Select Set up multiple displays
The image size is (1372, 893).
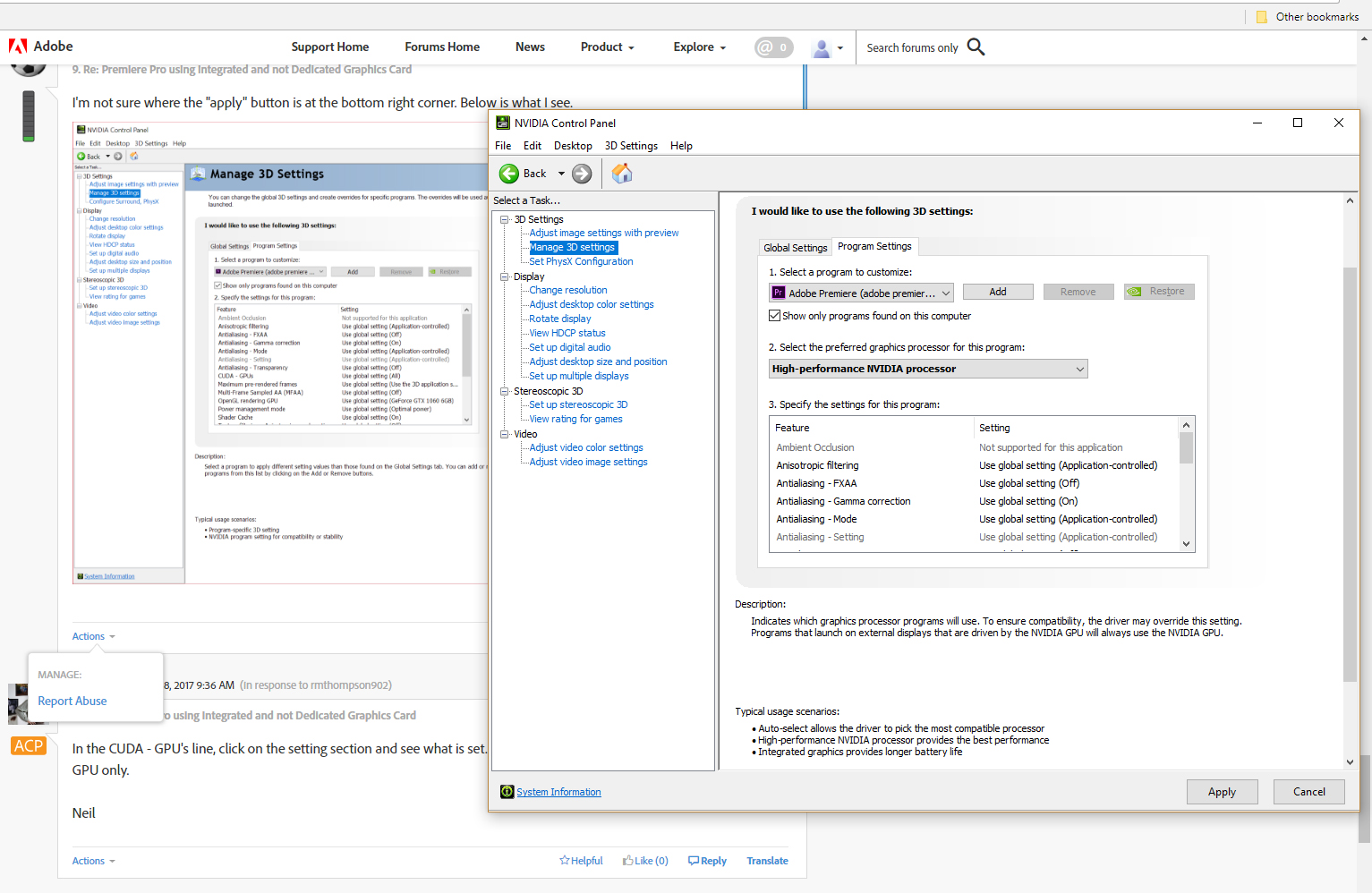579,376
